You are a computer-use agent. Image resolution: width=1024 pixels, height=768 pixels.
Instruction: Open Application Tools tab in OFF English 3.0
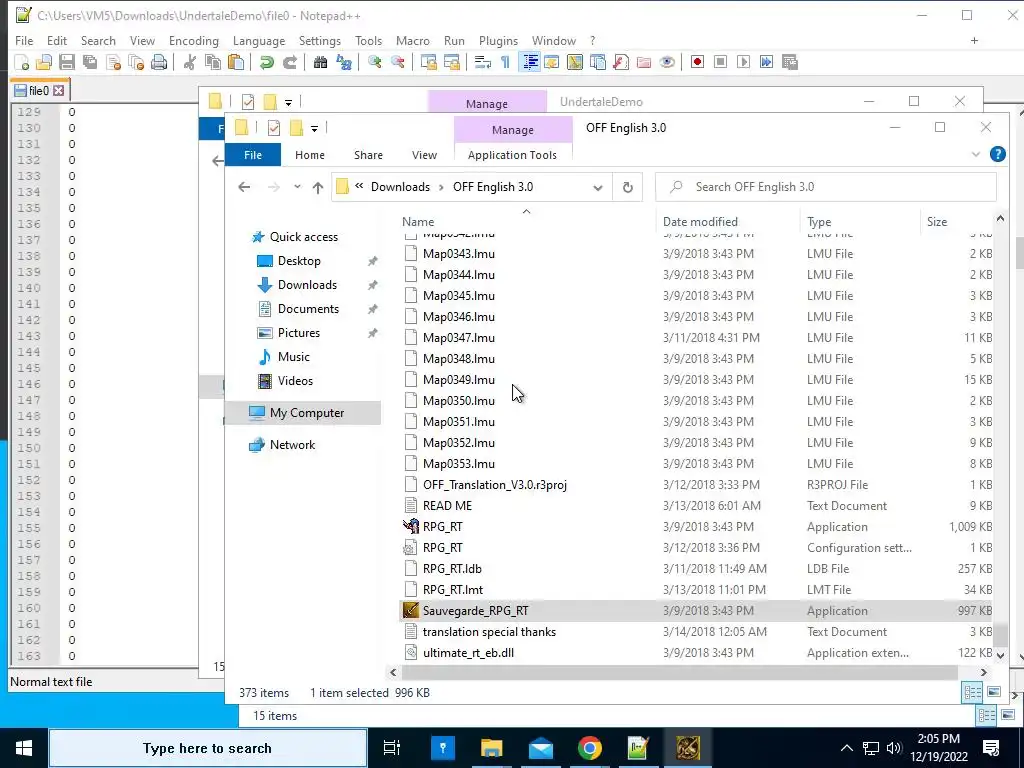tap(513, 155)
